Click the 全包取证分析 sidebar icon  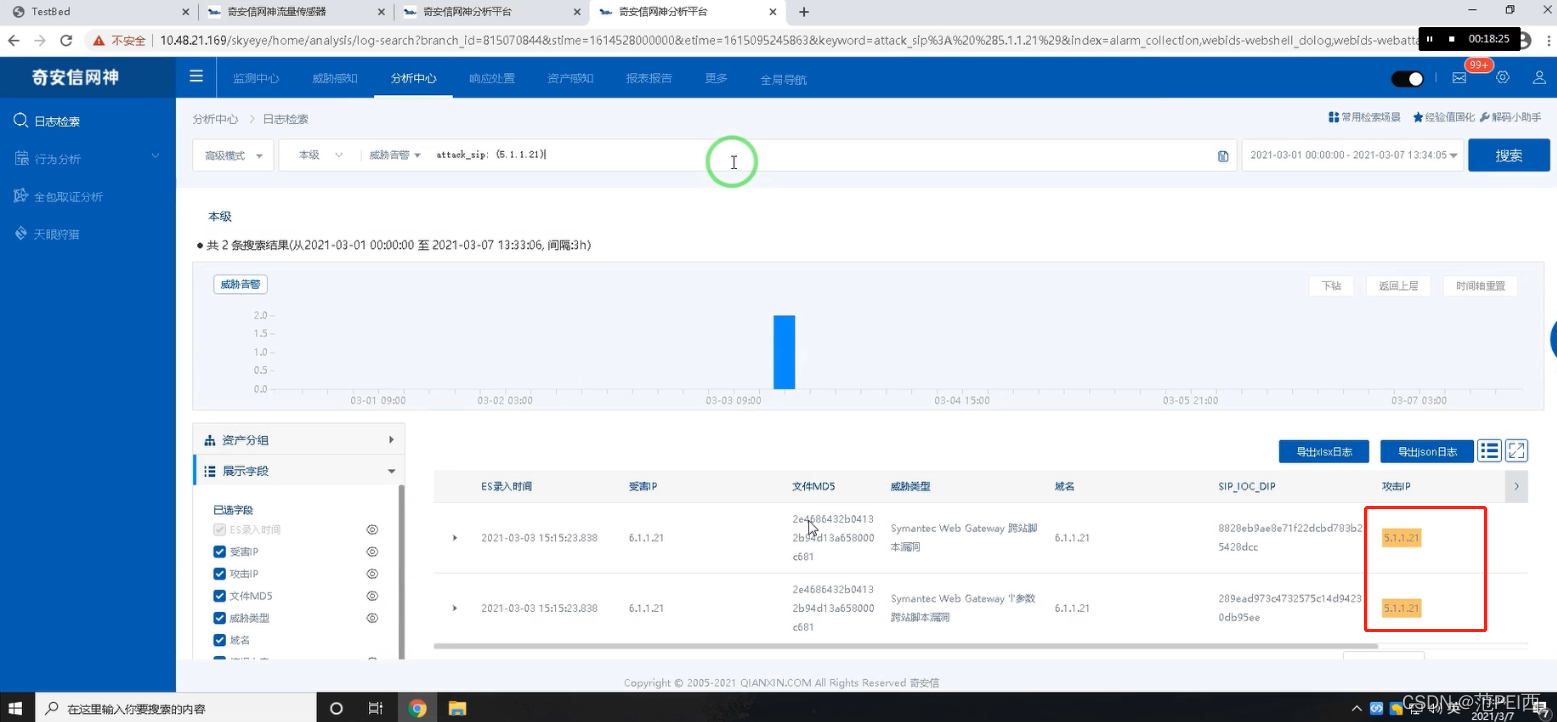[20, 196]
